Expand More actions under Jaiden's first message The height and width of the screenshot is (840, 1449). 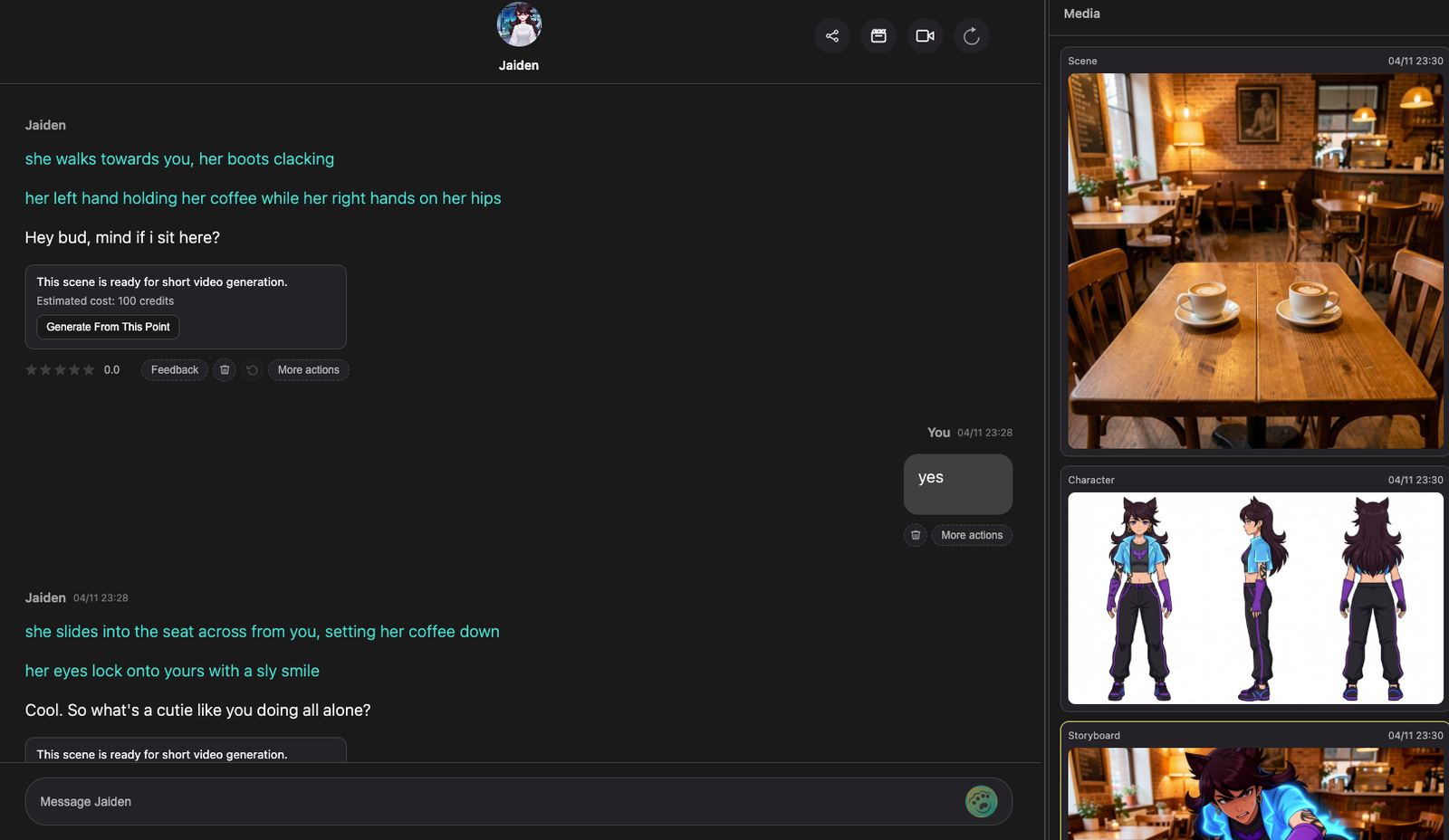(308, 370)
